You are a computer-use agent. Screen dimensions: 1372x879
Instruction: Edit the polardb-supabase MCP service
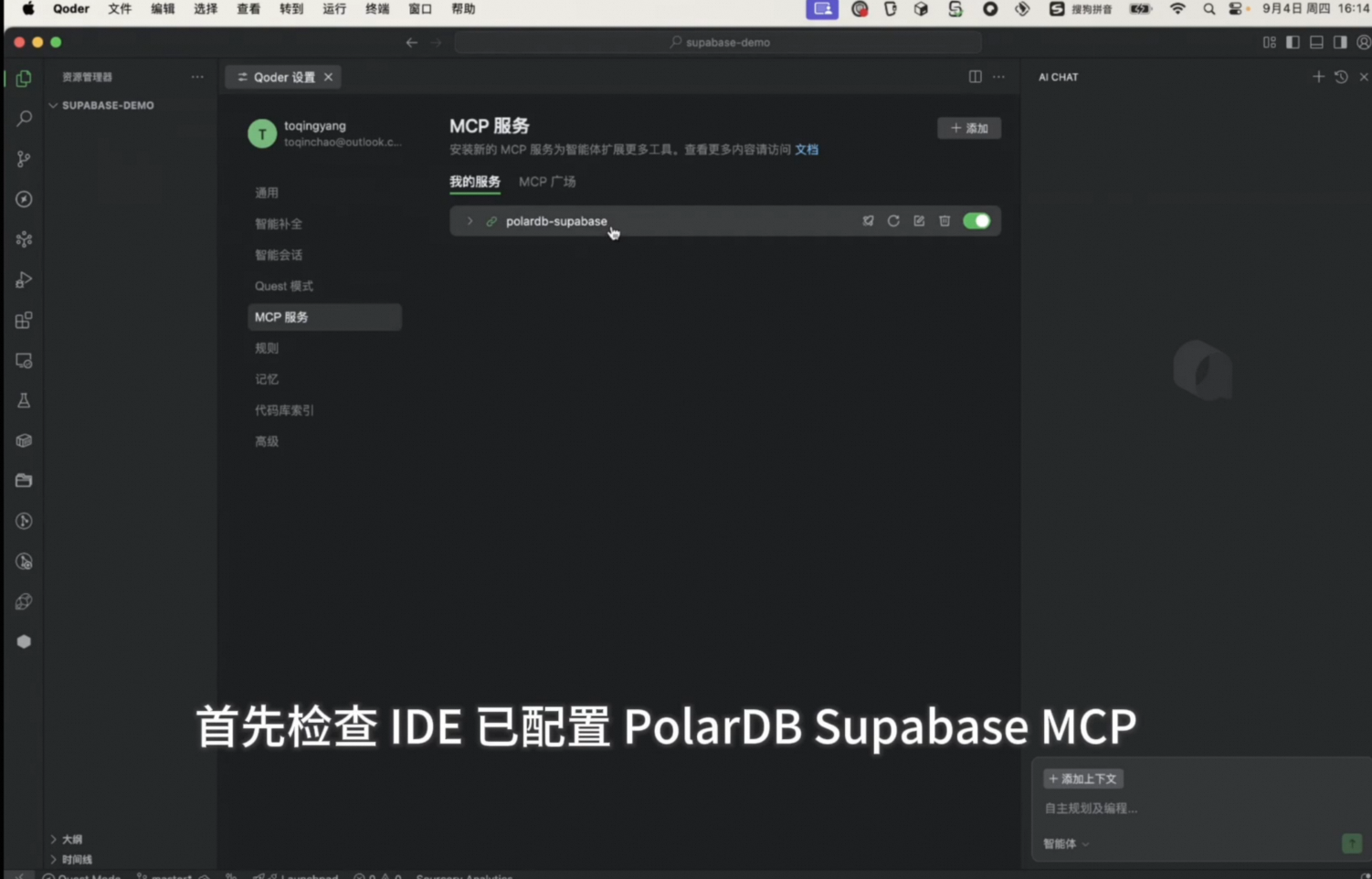click(x=919, y=221)
